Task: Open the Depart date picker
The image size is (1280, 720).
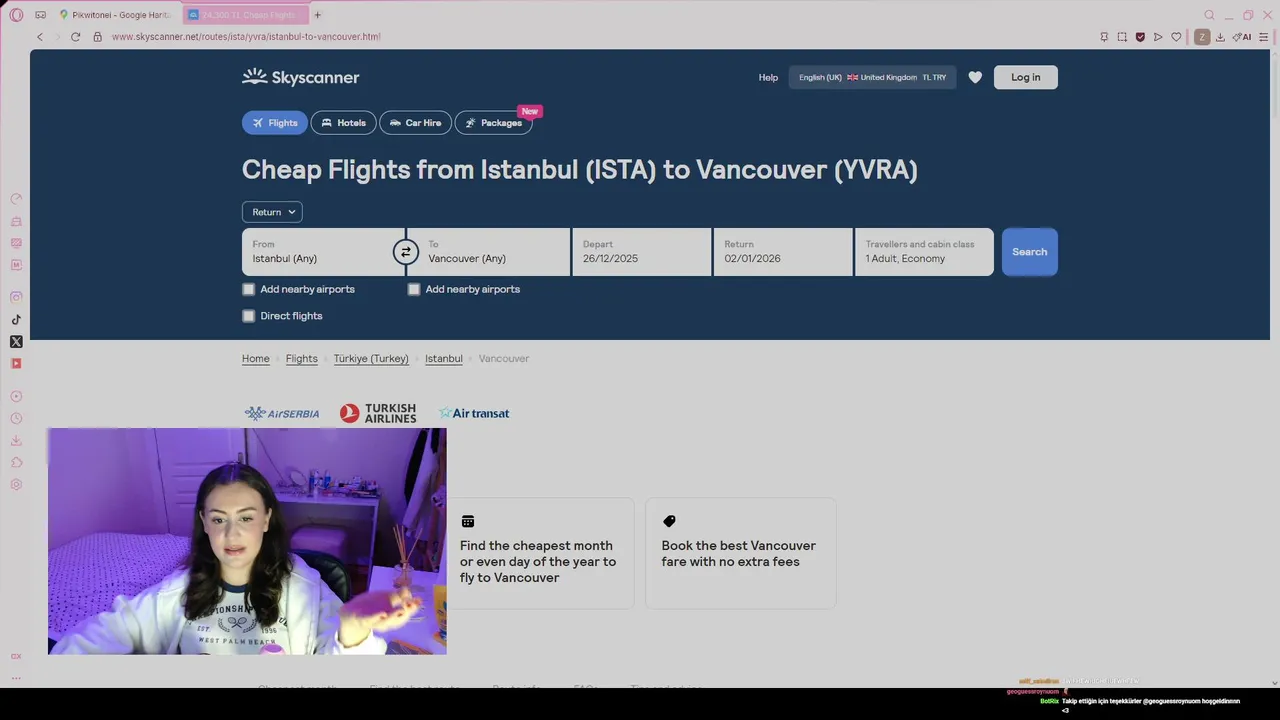Action: [x=642, y=252]
